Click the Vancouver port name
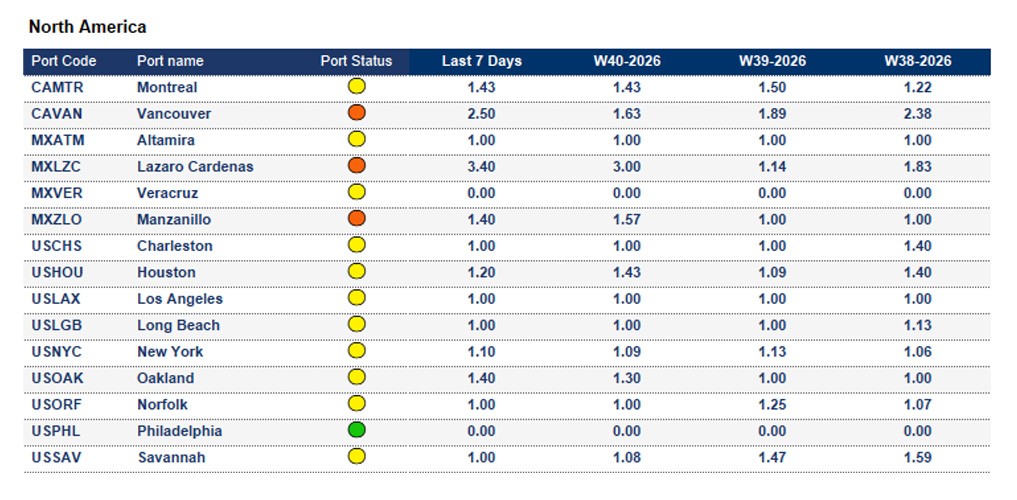 174,113
